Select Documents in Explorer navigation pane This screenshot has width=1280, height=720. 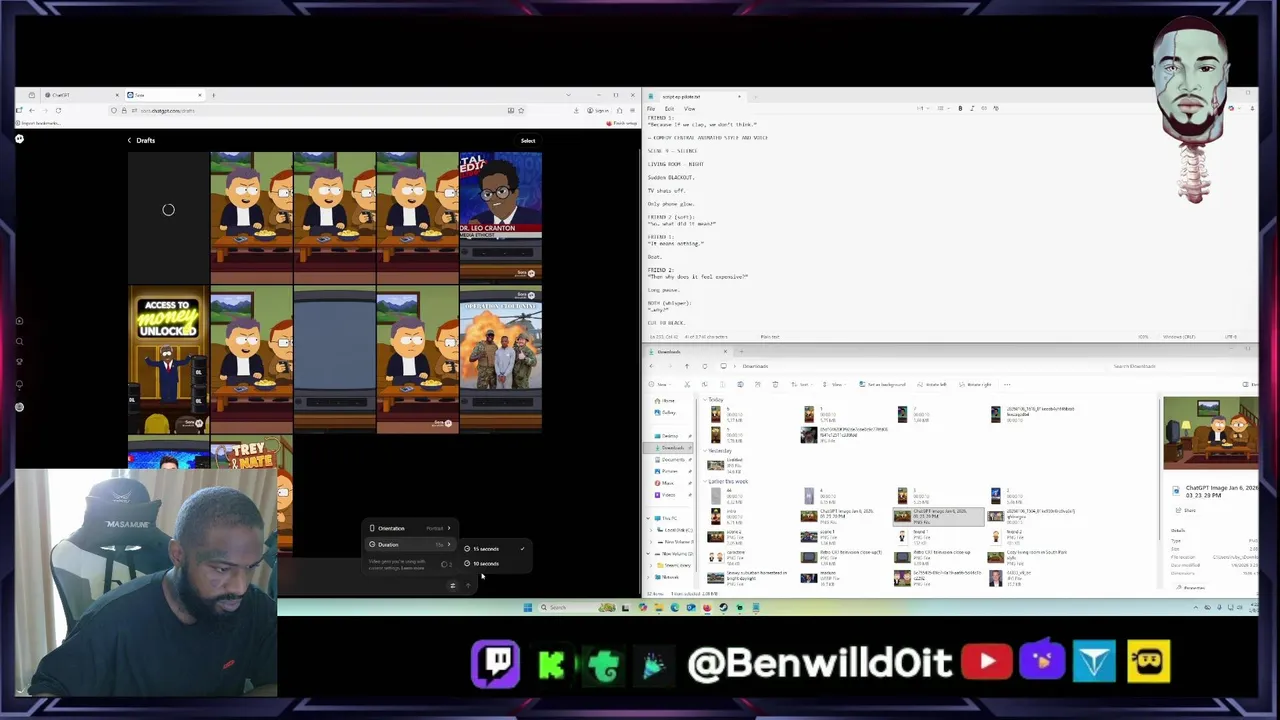673,459
